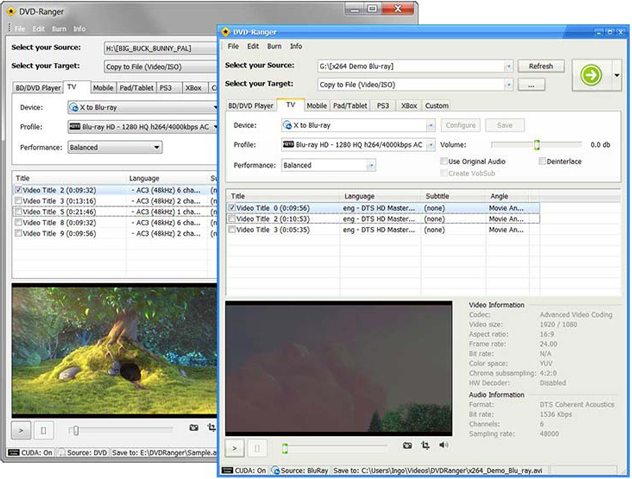This screenshot has width=632, height=479.
Task: Click Blu-ray HD profile icon, front window
Action: pyautogui.click(x=288, y=144)
